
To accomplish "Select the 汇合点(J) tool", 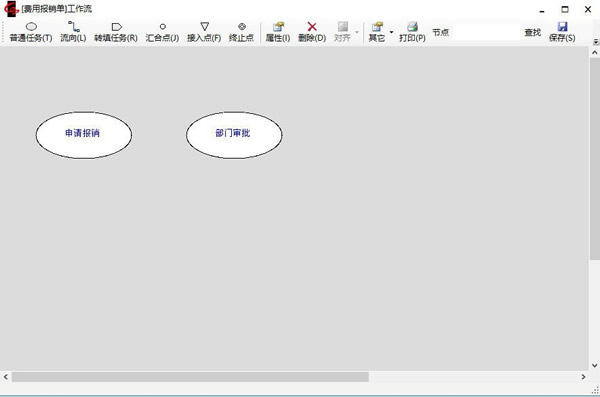I will 162,32.
